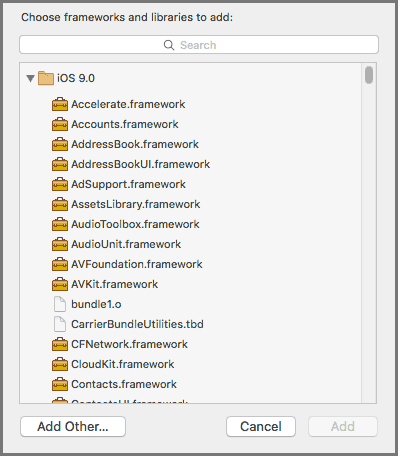This screenshot has height=456, width=398.
Task: Click the Add Other... button
Action: (73, 426)
